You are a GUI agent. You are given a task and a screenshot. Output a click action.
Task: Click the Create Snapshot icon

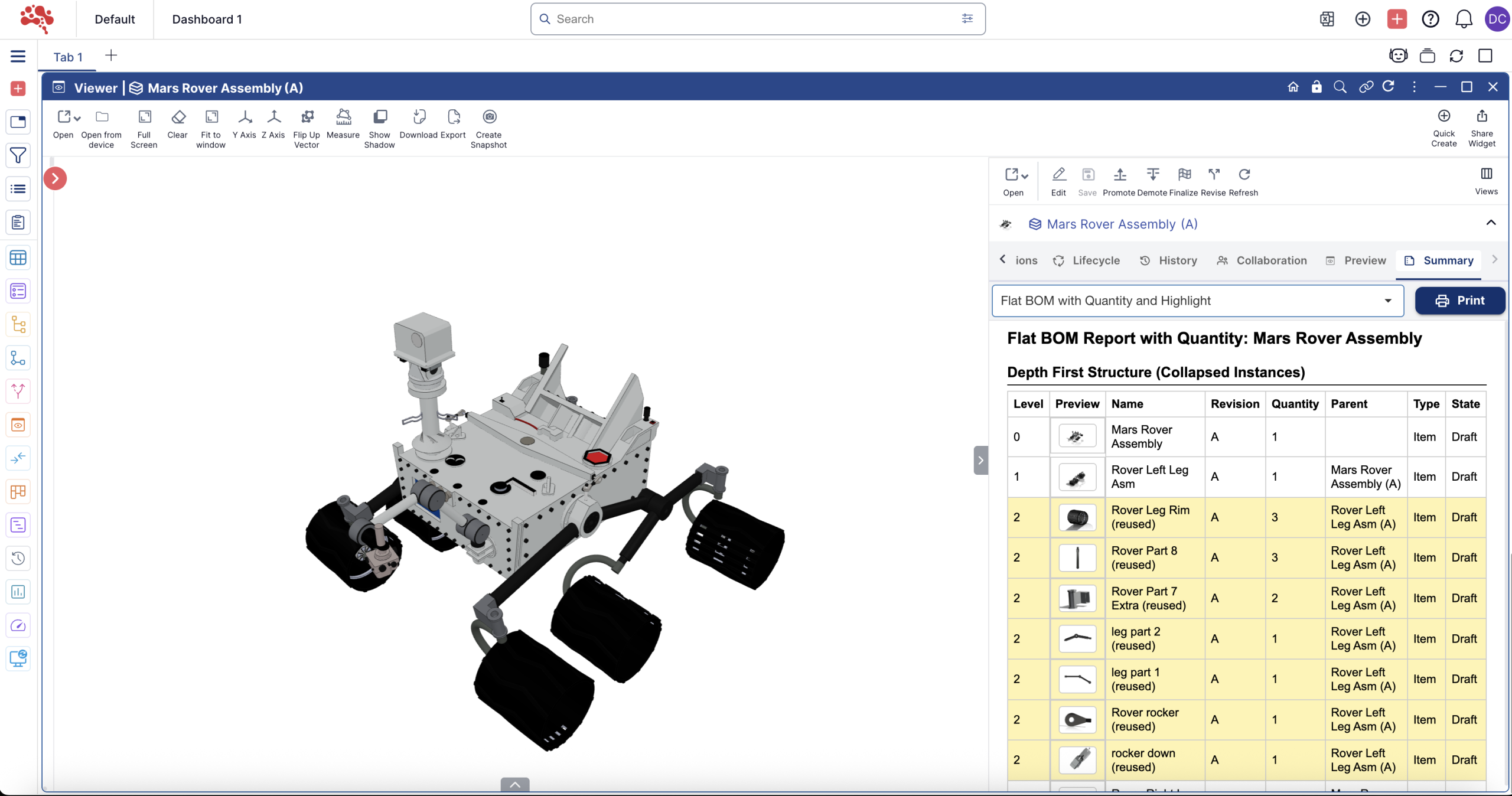[489, 117]
